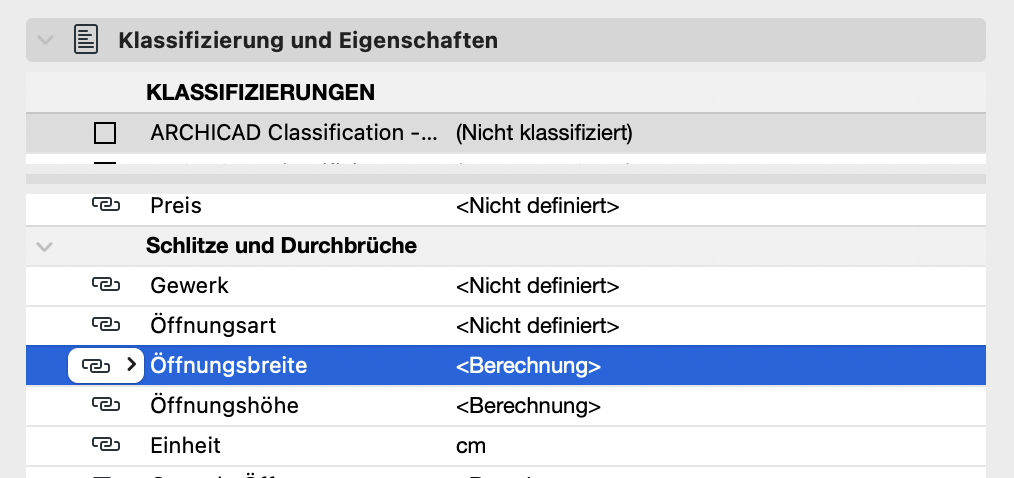Click the Nicht klassifiziert value
Viewport: 1014px width, 478px height.
tap(544, 133)
